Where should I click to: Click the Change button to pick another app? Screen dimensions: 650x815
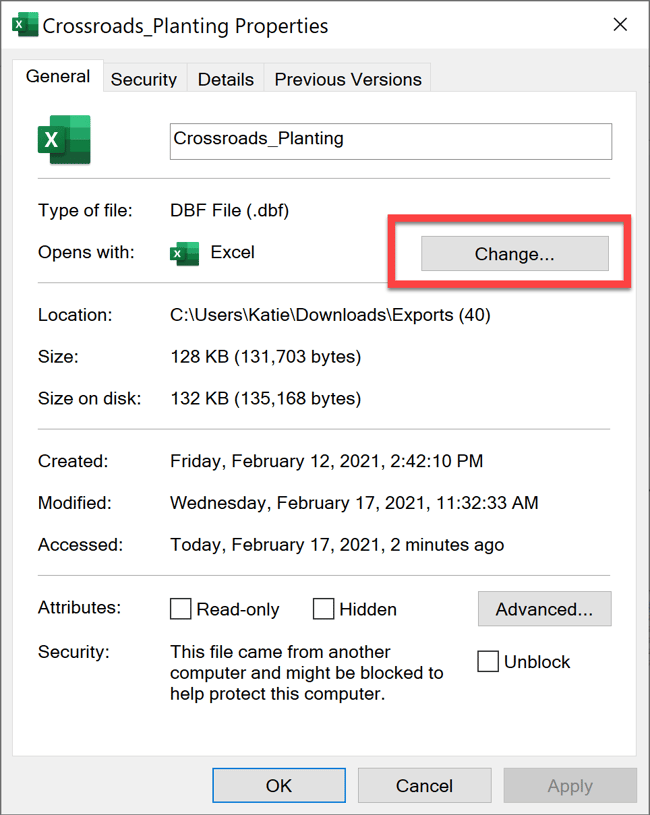[514, 253]
